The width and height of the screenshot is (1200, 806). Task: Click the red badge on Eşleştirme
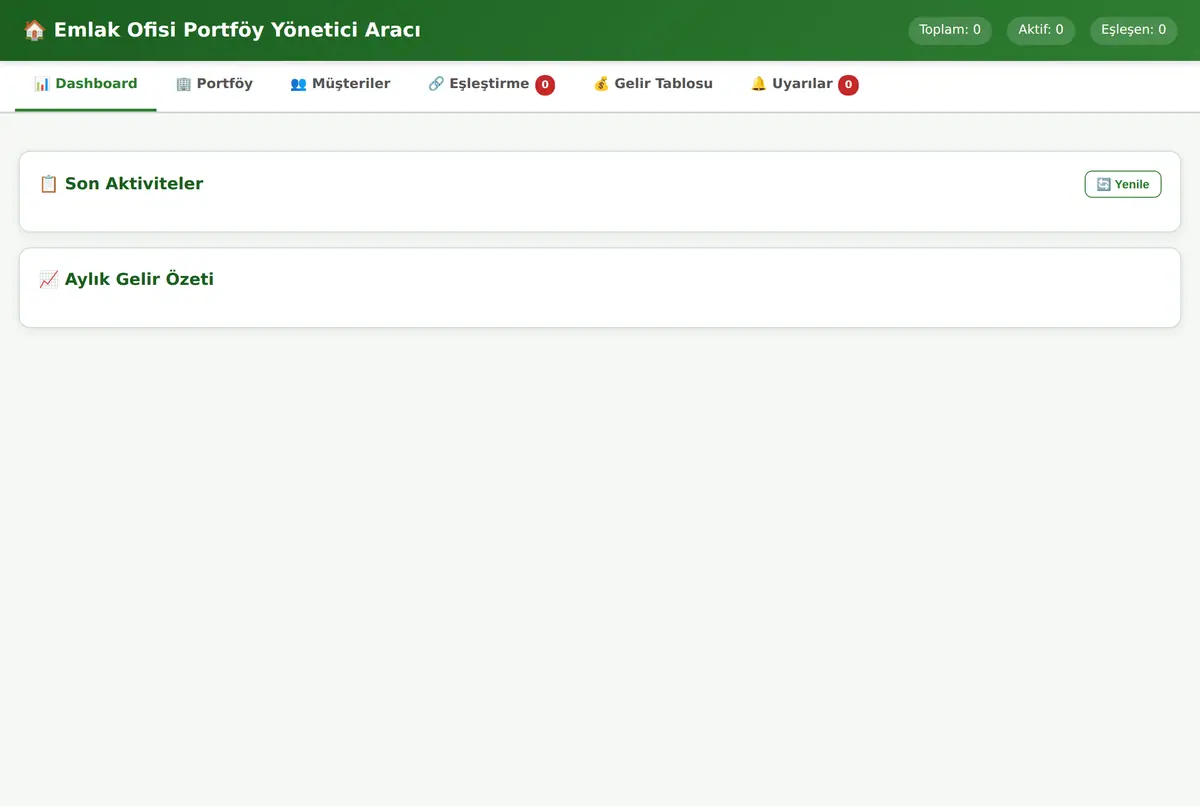(x=545, y=85)
